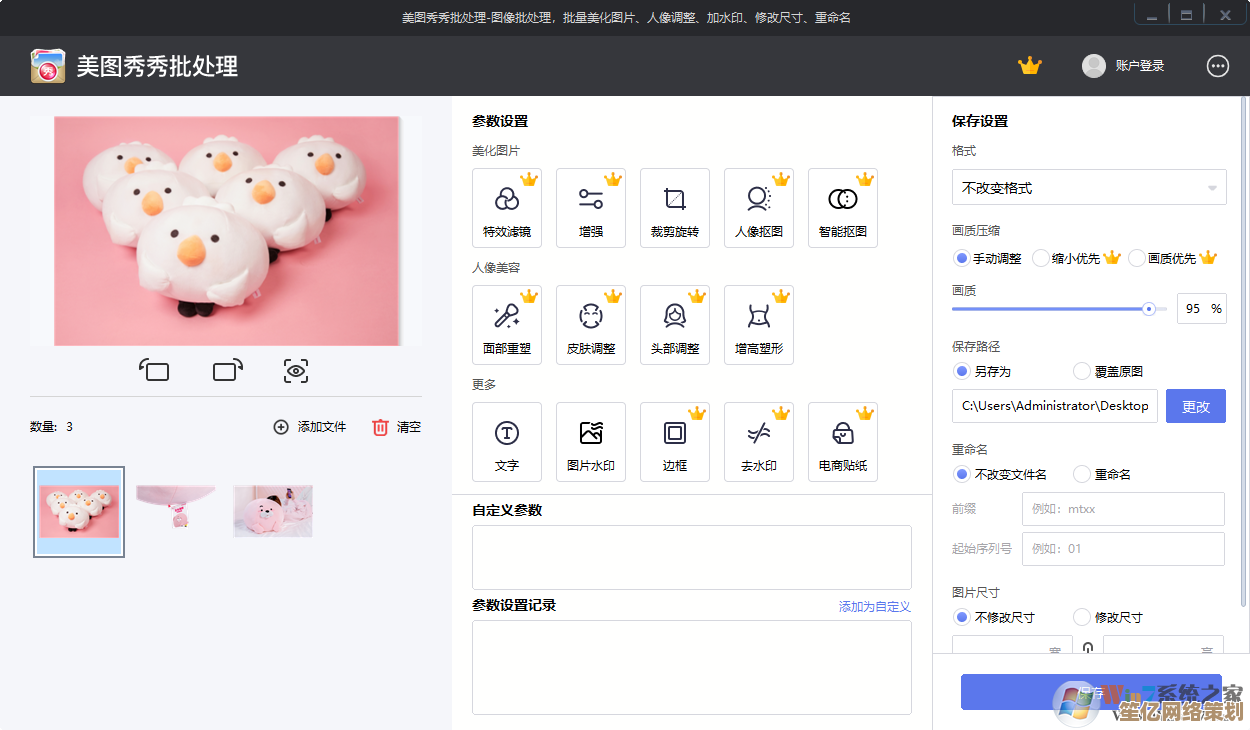Screen dimensions: 1250x730
Task: Click the 添加为自定义 link
Action: (874, 606)
